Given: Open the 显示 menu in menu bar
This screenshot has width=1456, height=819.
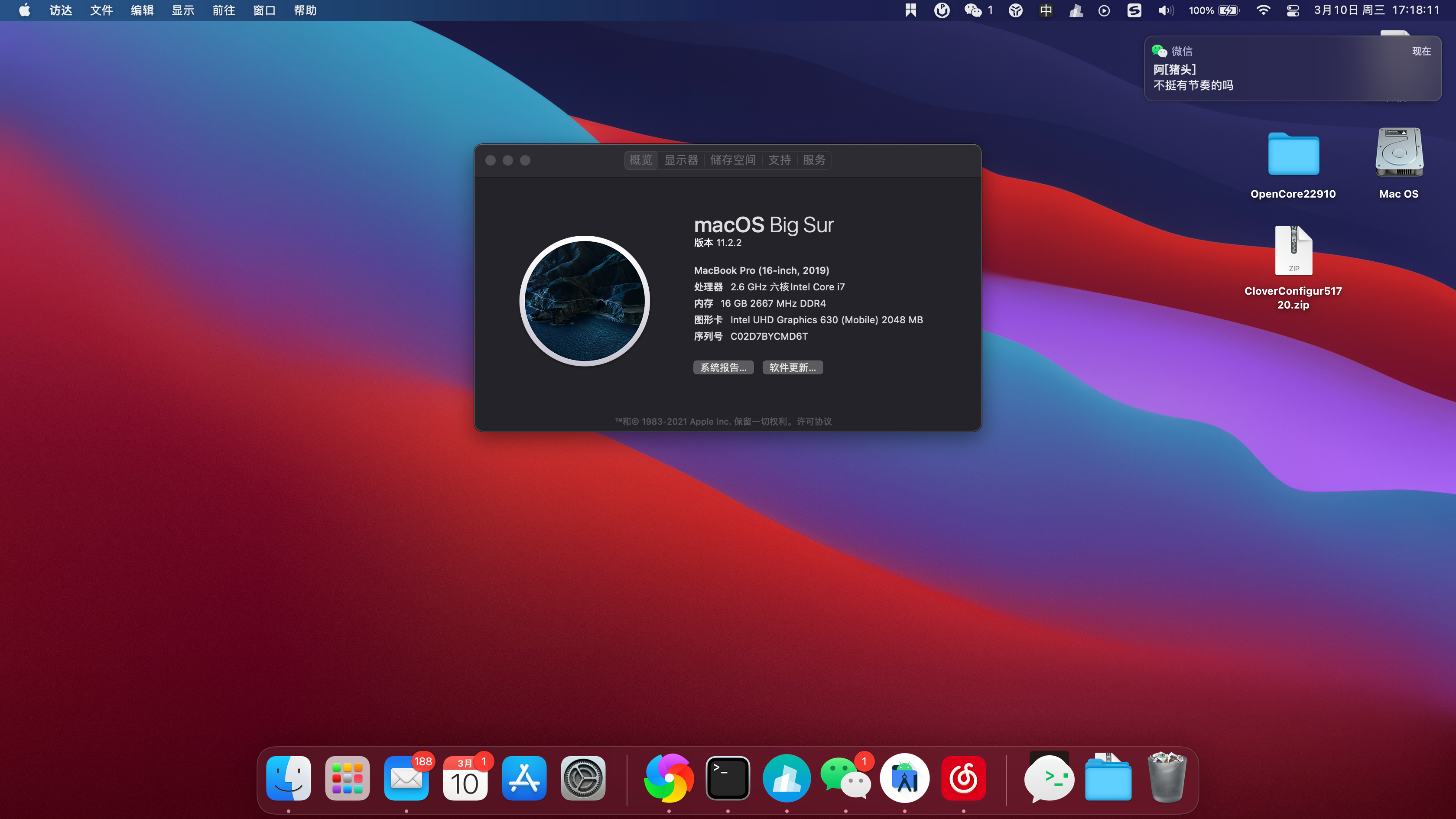Looking at the screenshot, I should tap(182, 10).
